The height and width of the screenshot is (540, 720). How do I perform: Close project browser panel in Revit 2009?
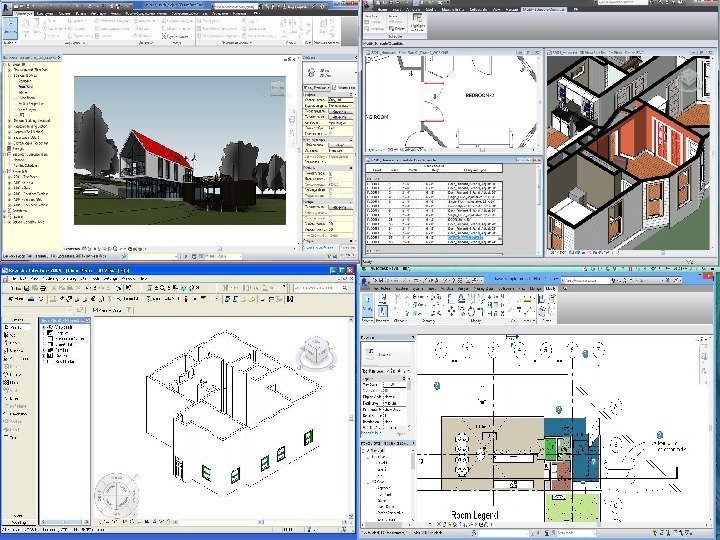point(87,320)
